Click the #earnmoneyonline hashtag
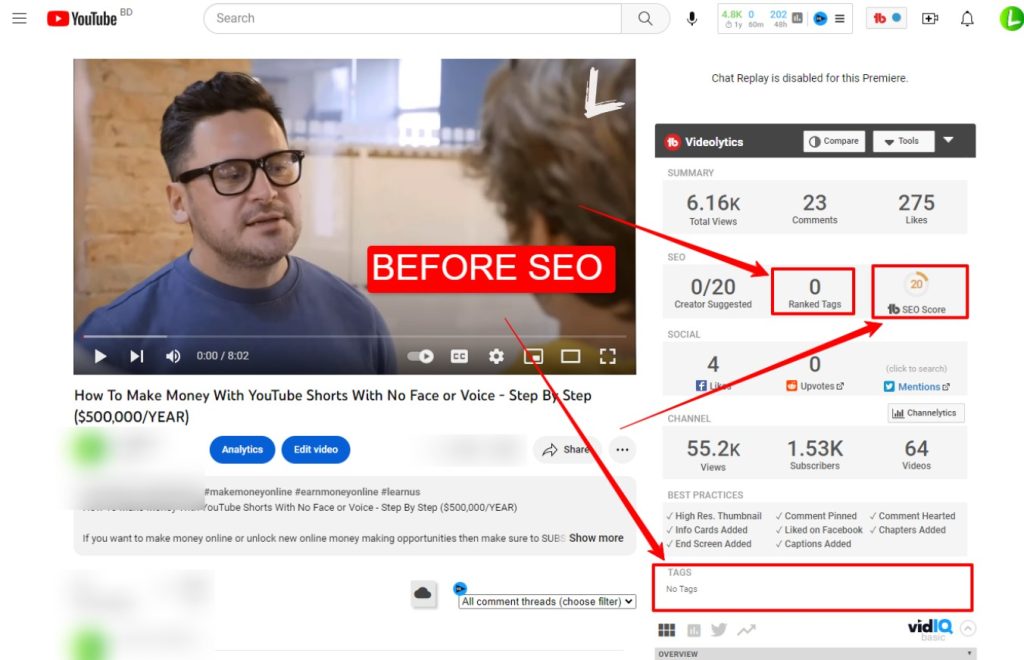Viewport: 1024px width, 660px height. 336,492
